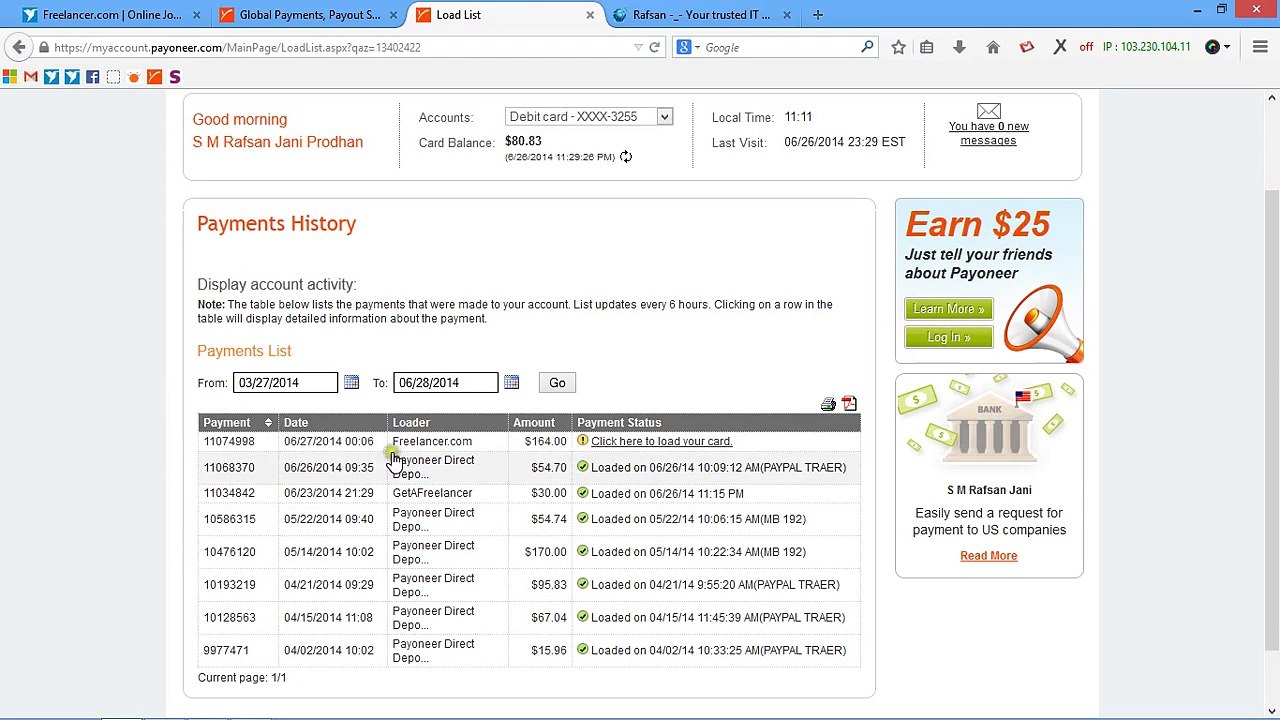Open the new messages link
This screenshot has height=720, width=1280.
tap(988, 133)
